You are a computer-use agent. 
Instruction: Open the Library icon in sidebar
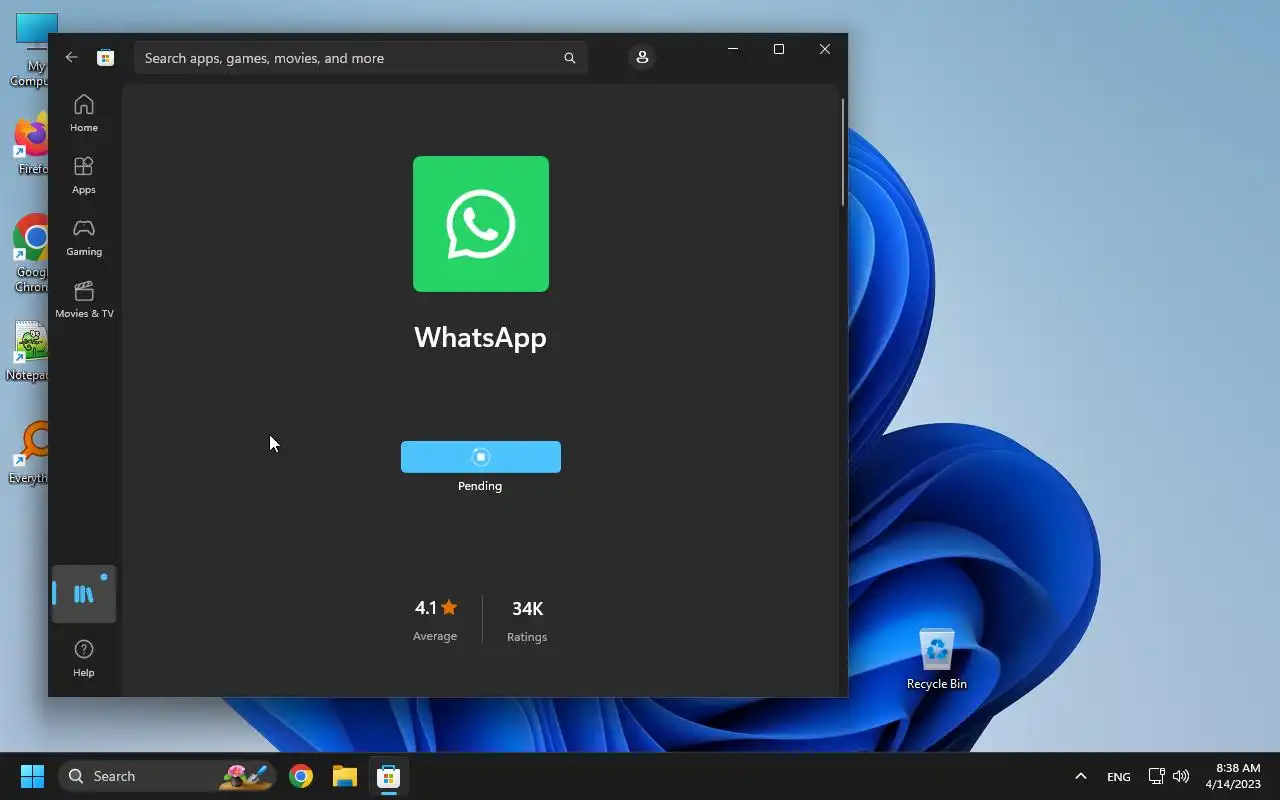84,594
